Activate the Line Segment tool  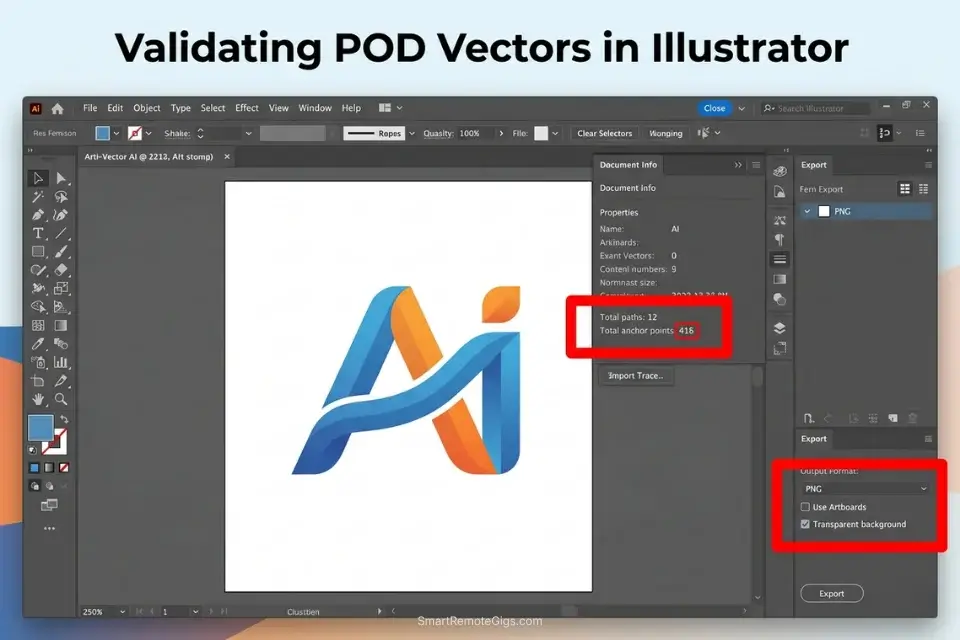61,233
